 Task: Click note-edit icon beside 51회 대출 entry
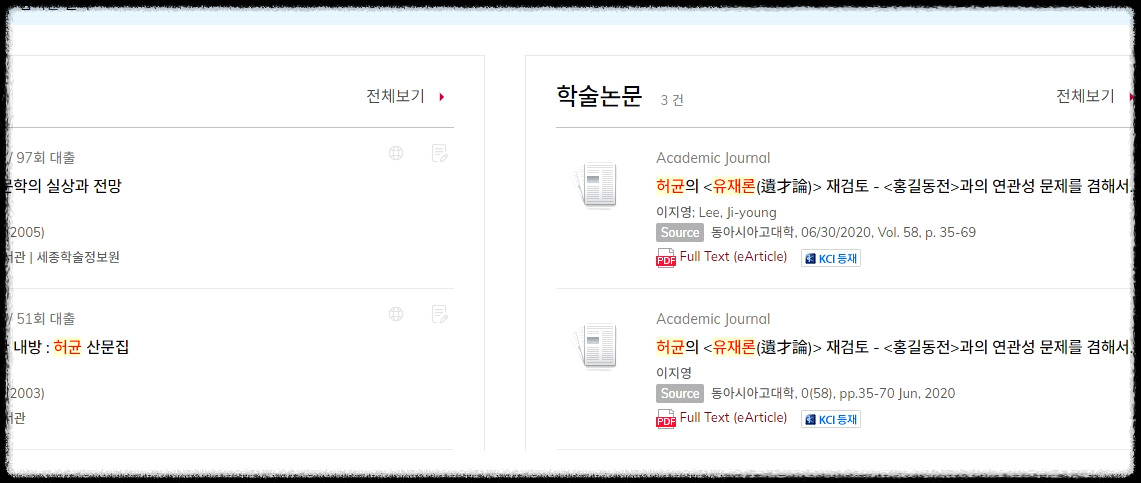click(x=440, y=314)
